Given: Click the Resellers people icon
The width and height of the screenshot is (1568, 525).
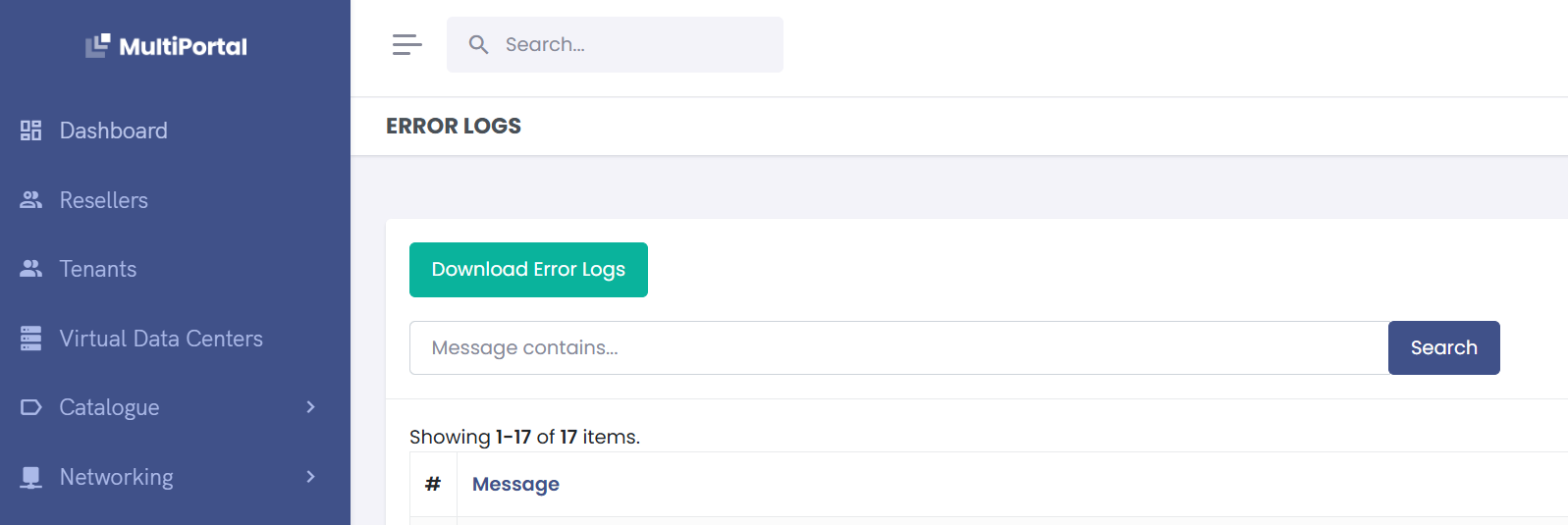Looking at the screenshot, I should coord(31,200).
